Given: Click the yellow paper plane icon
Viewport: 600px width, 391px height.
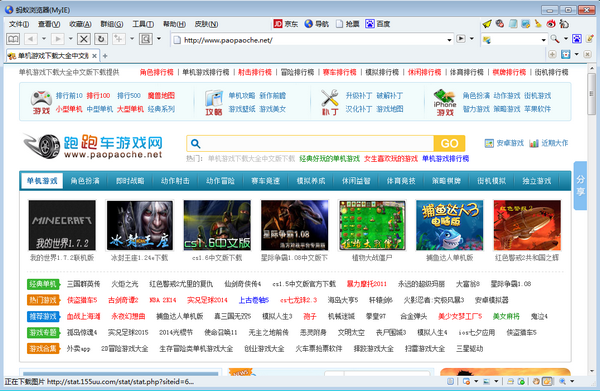Looking at the screenshot, I should 487,24.
